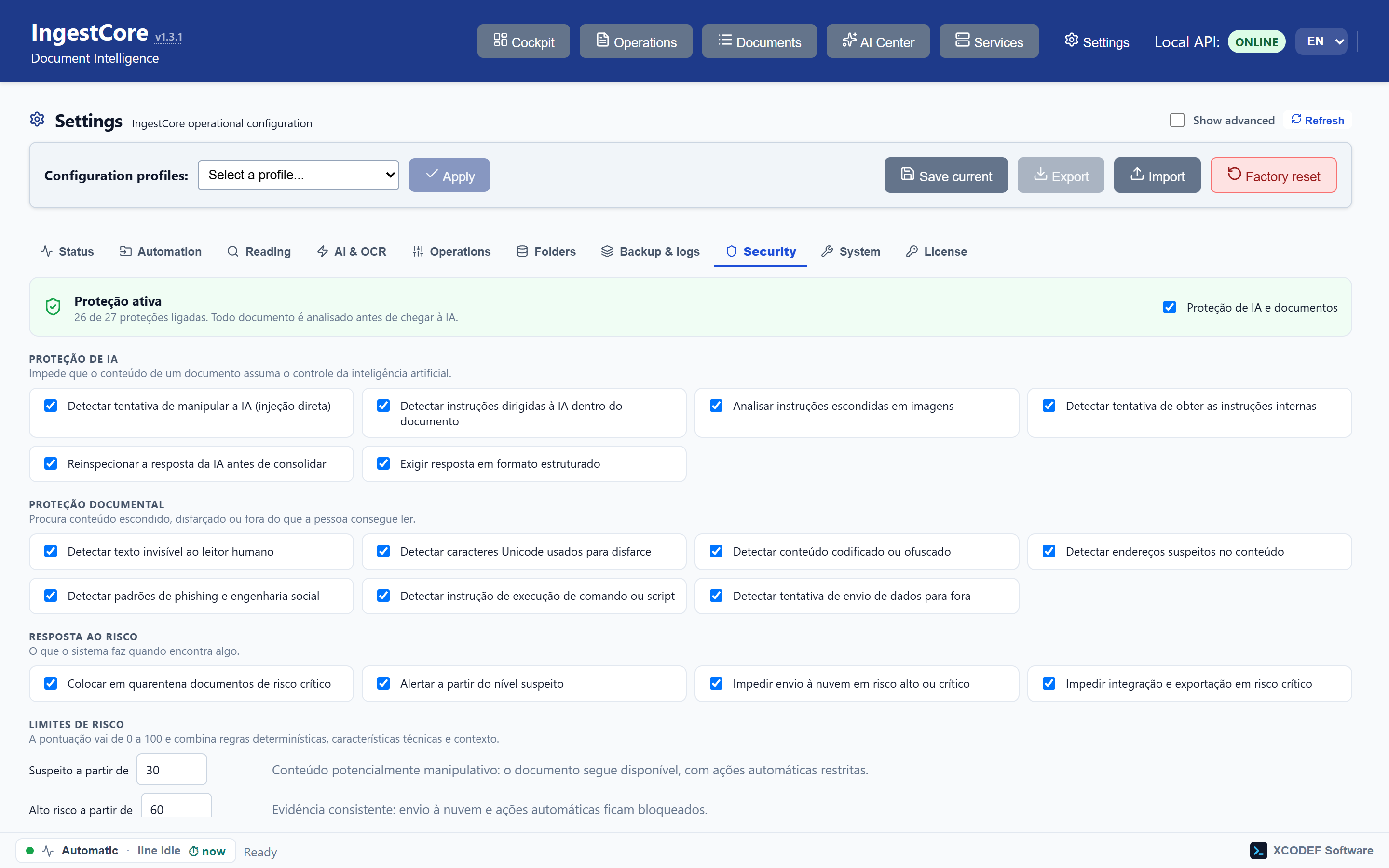Switch to the Status tab
This screenshot has width=1389, height=868.
tap(68, 251)
